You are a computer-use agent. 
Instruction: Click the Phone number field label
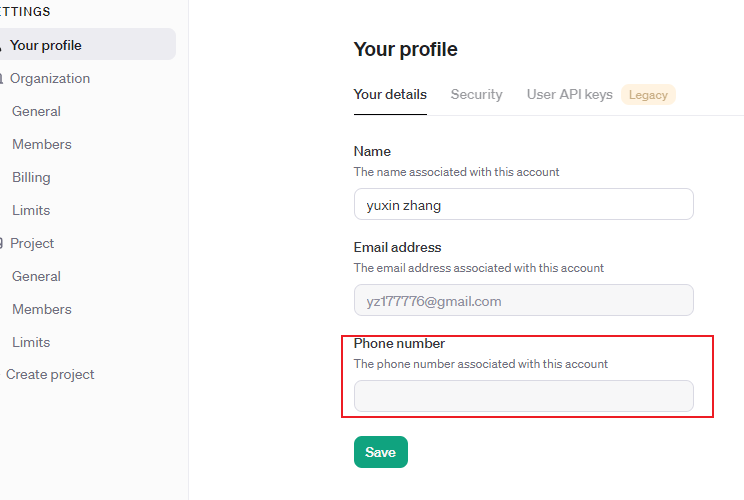point(399,343)
